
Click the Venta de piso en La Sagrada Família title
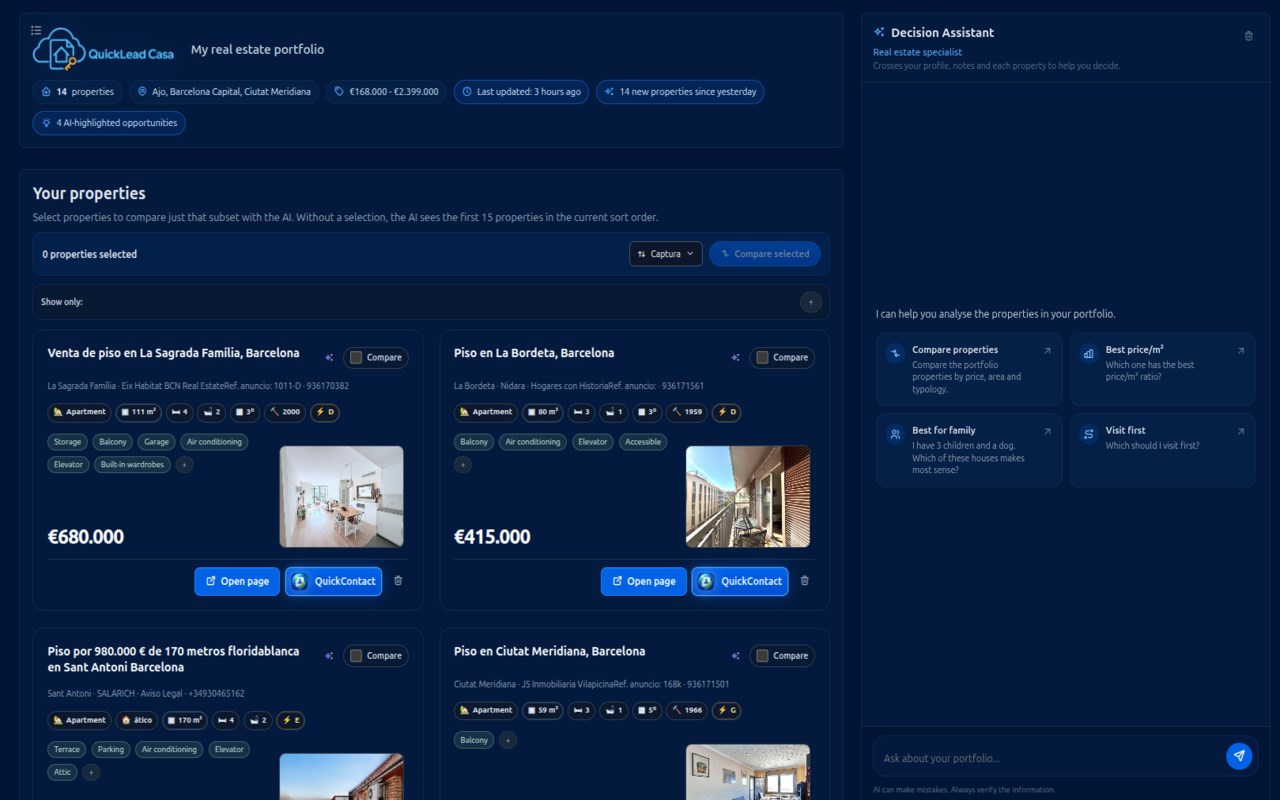(173, 353)
